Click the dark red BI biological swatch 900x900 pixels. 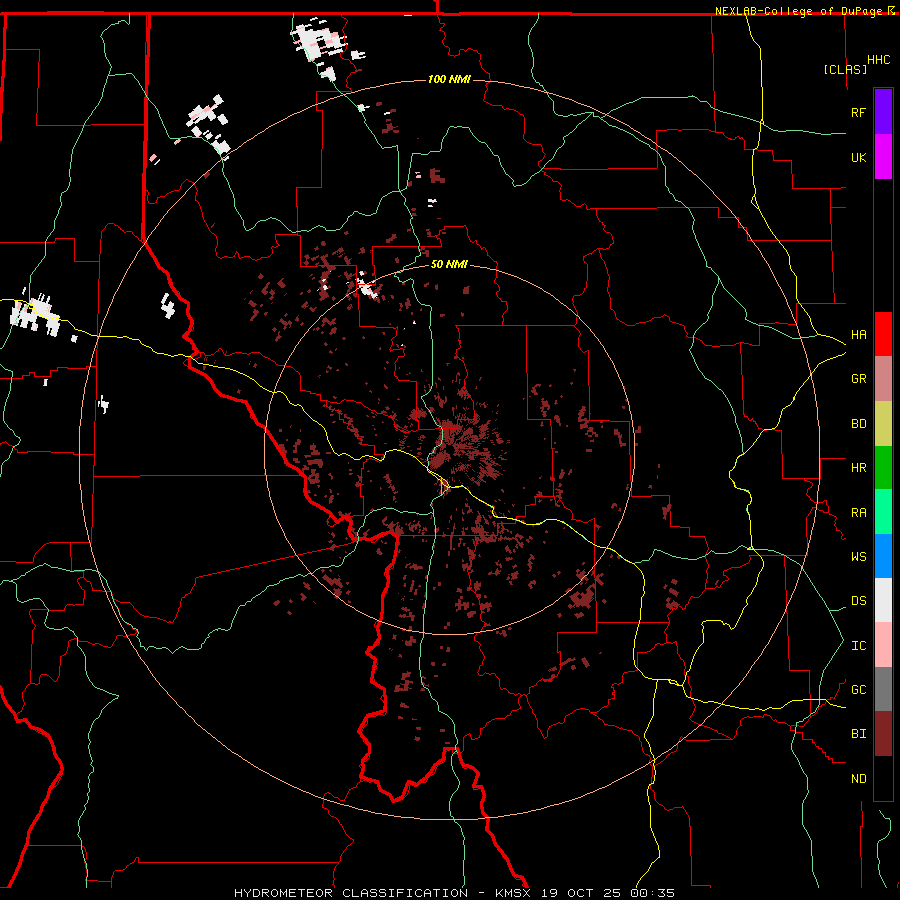coord(883,734)
